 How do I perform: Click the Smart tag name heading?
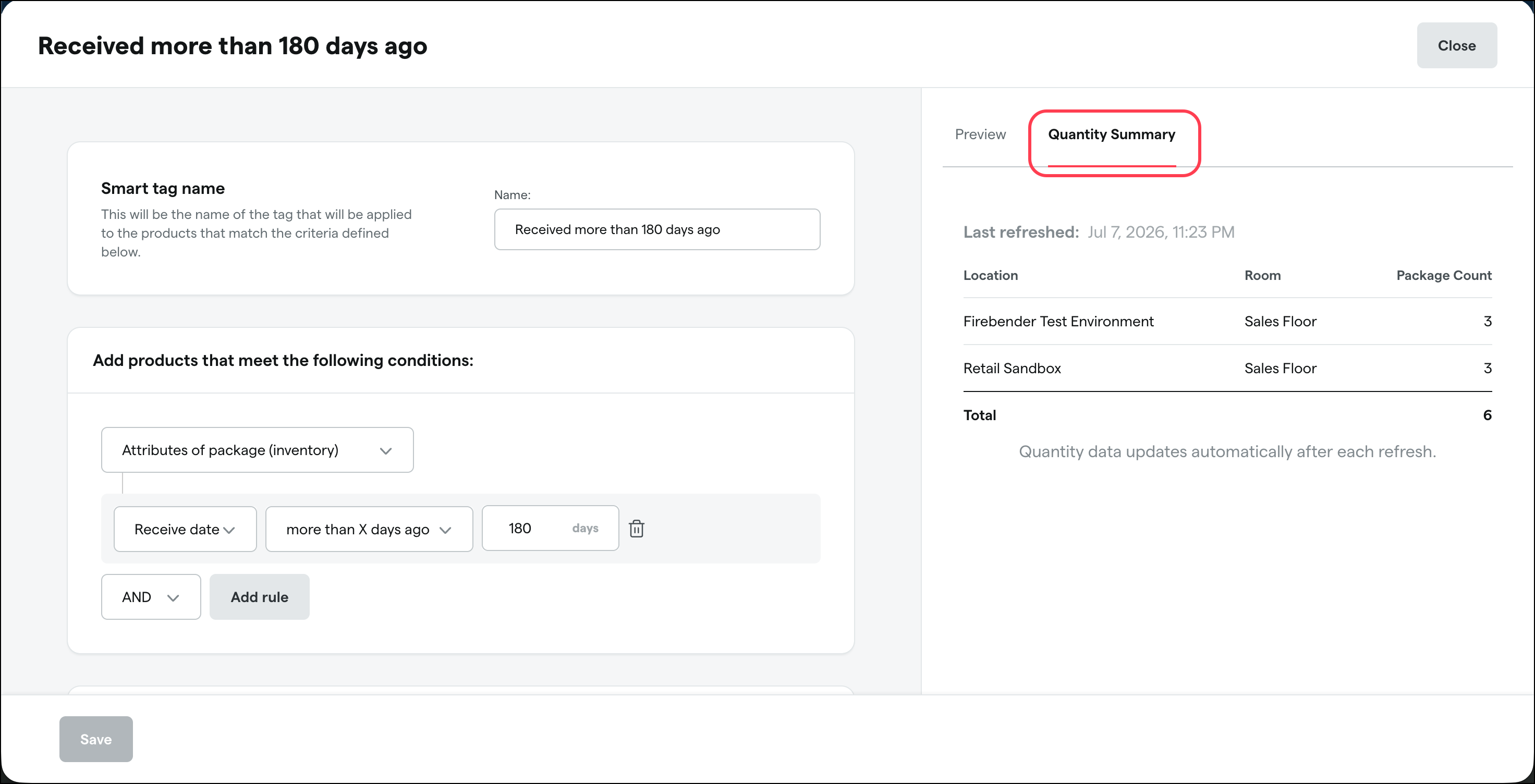coord(163,189)
